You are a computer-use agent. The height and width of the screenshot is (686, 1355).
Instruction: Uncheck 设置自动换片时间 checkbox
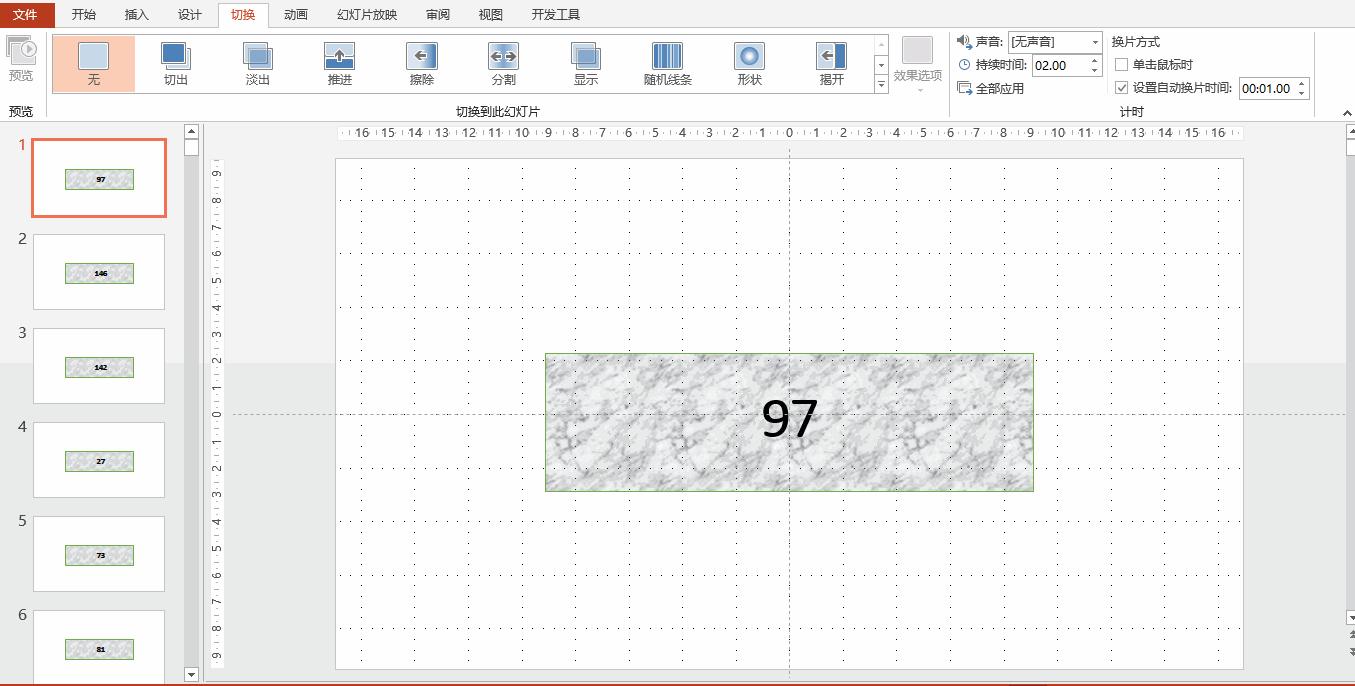[1122, 88]
